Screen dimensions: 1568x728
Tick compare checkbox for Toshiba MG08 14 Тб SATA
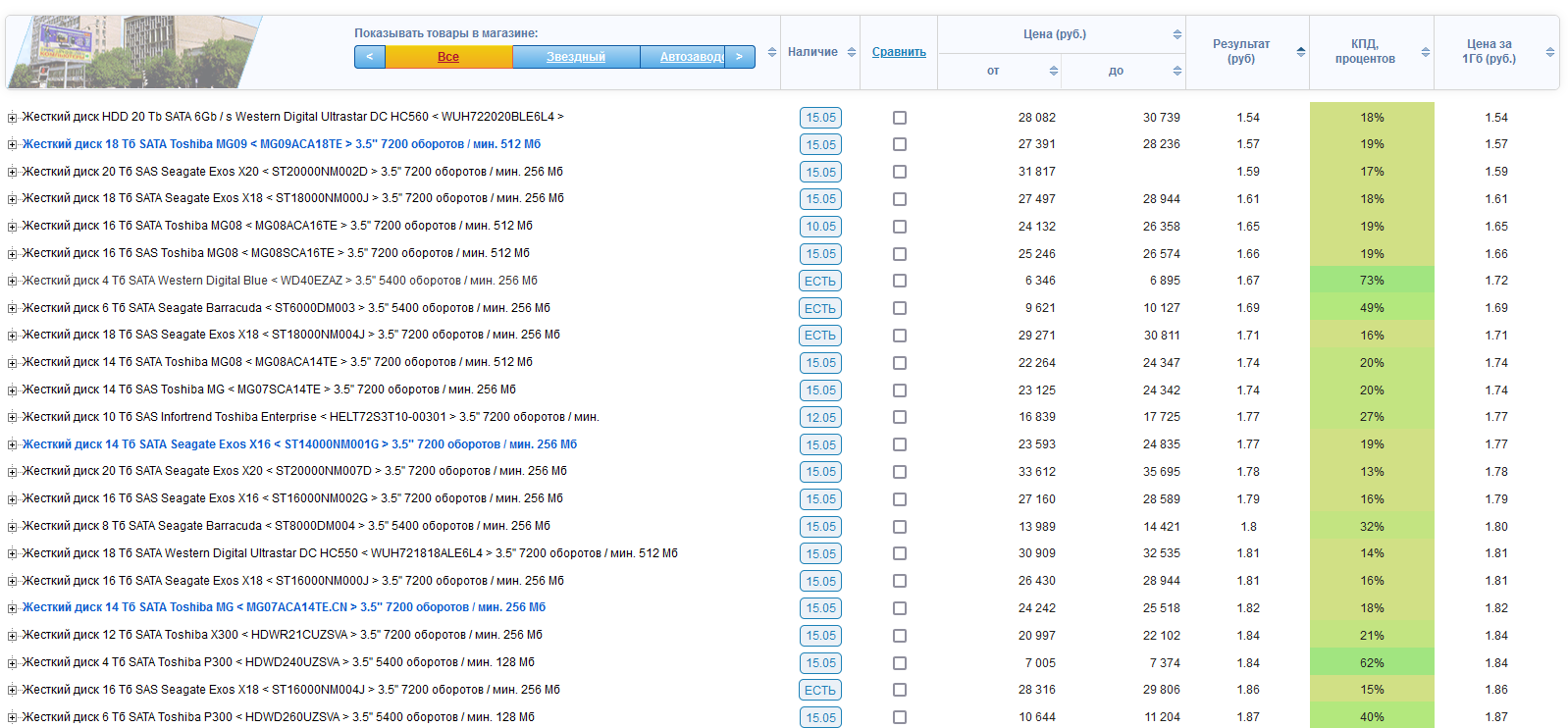(x=900, y=363)
